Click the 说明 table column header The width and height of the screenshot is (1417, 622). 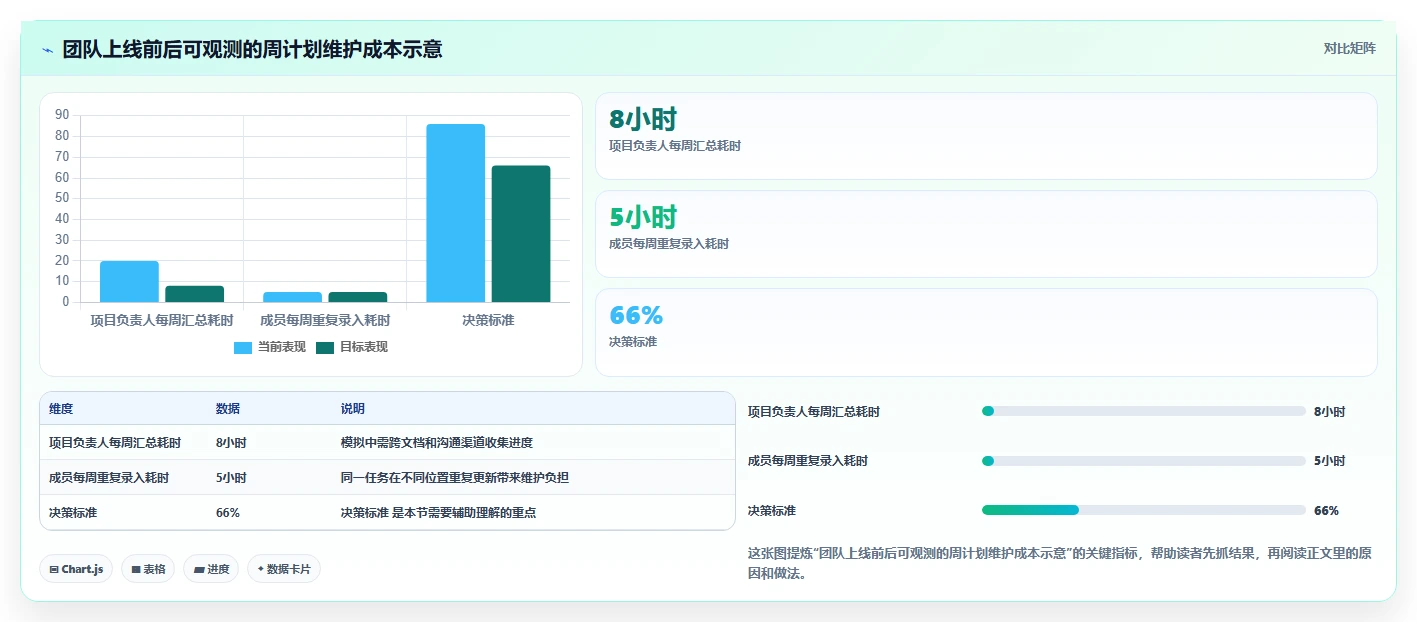coord(353,409)
